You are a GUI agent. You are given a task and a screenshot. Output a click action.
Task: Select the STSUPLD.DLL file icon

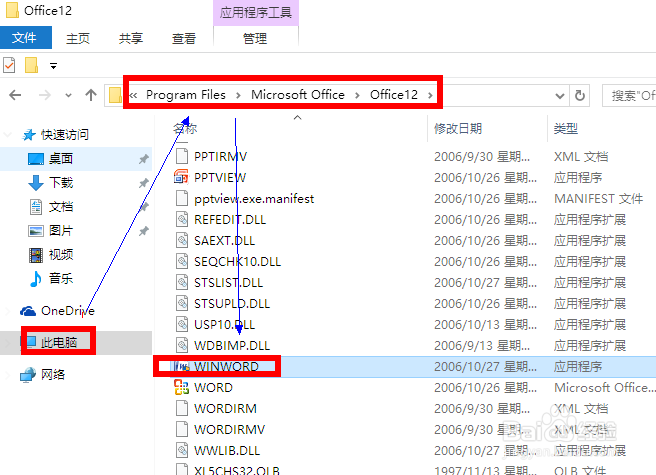(182, 303)
